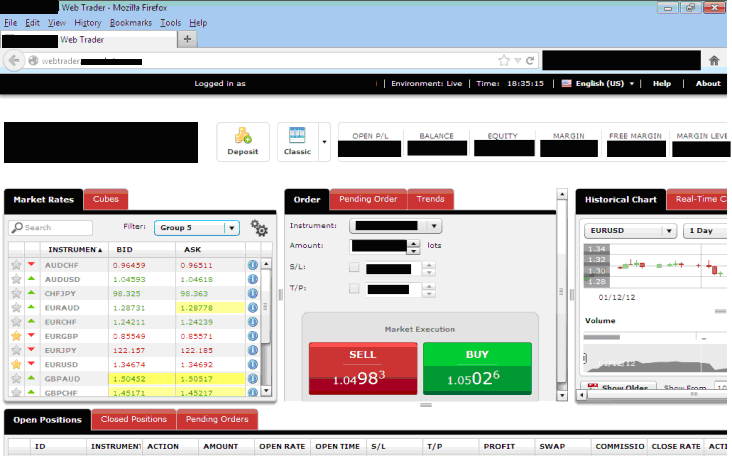The width and height of the screenshot is (732, 456).
Task: Favorite AUDCHF using its star icon
Action: coord(16,265)
